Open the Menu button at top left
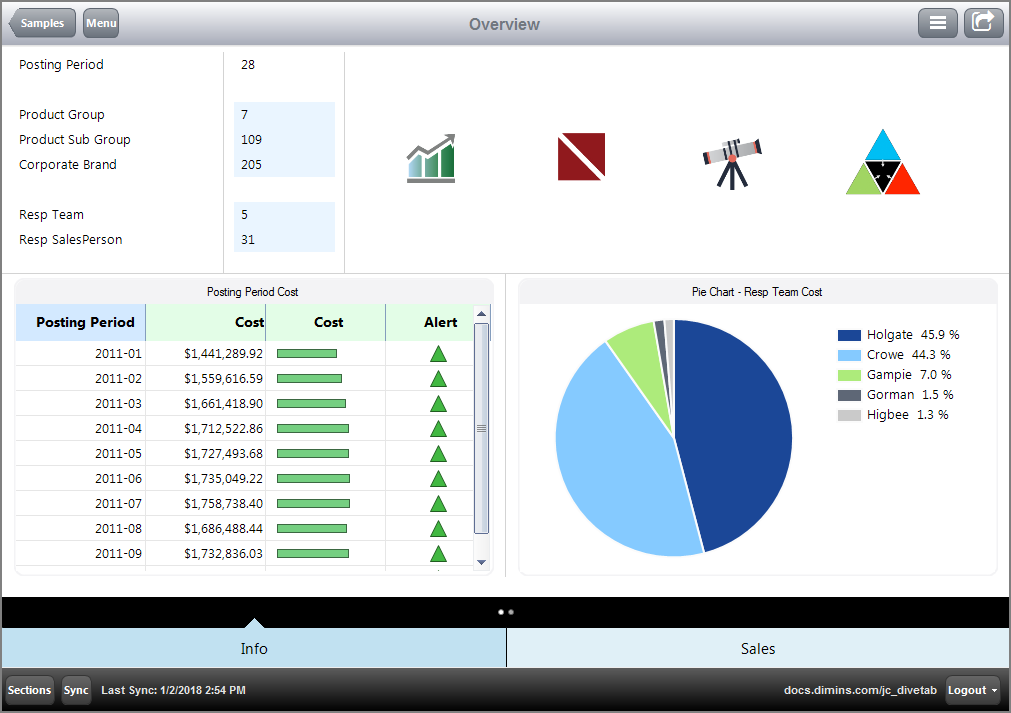The image size is (1011, 713). pos(100,22)
